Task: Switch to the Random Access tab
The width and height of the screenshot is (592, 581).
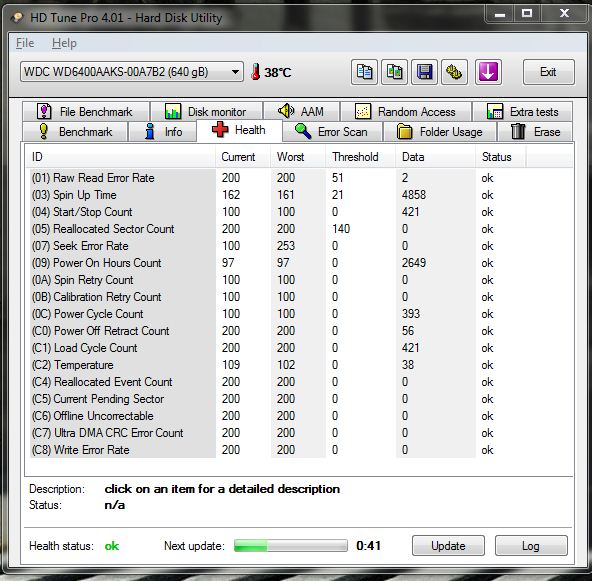Action: [x=405, y=112]
